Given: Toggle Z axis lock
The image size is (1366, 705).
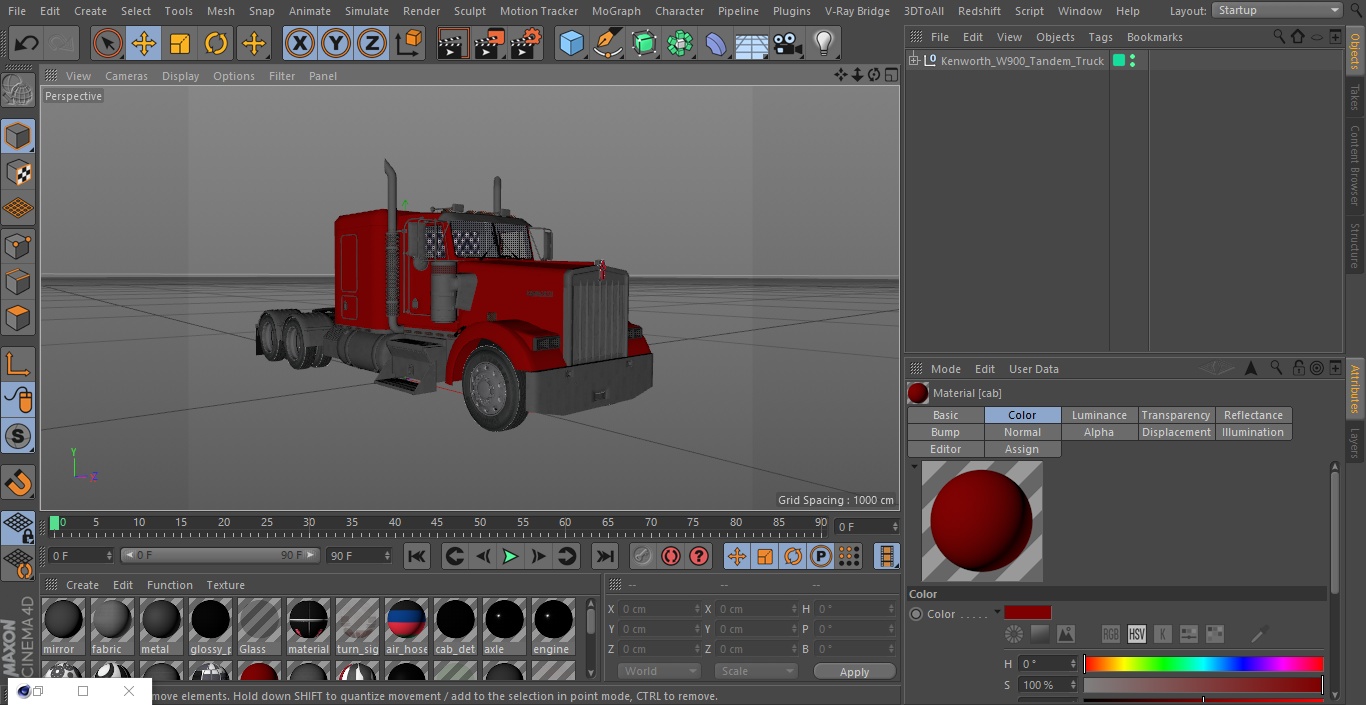Looking at the screenshot, I should point(372,43).
